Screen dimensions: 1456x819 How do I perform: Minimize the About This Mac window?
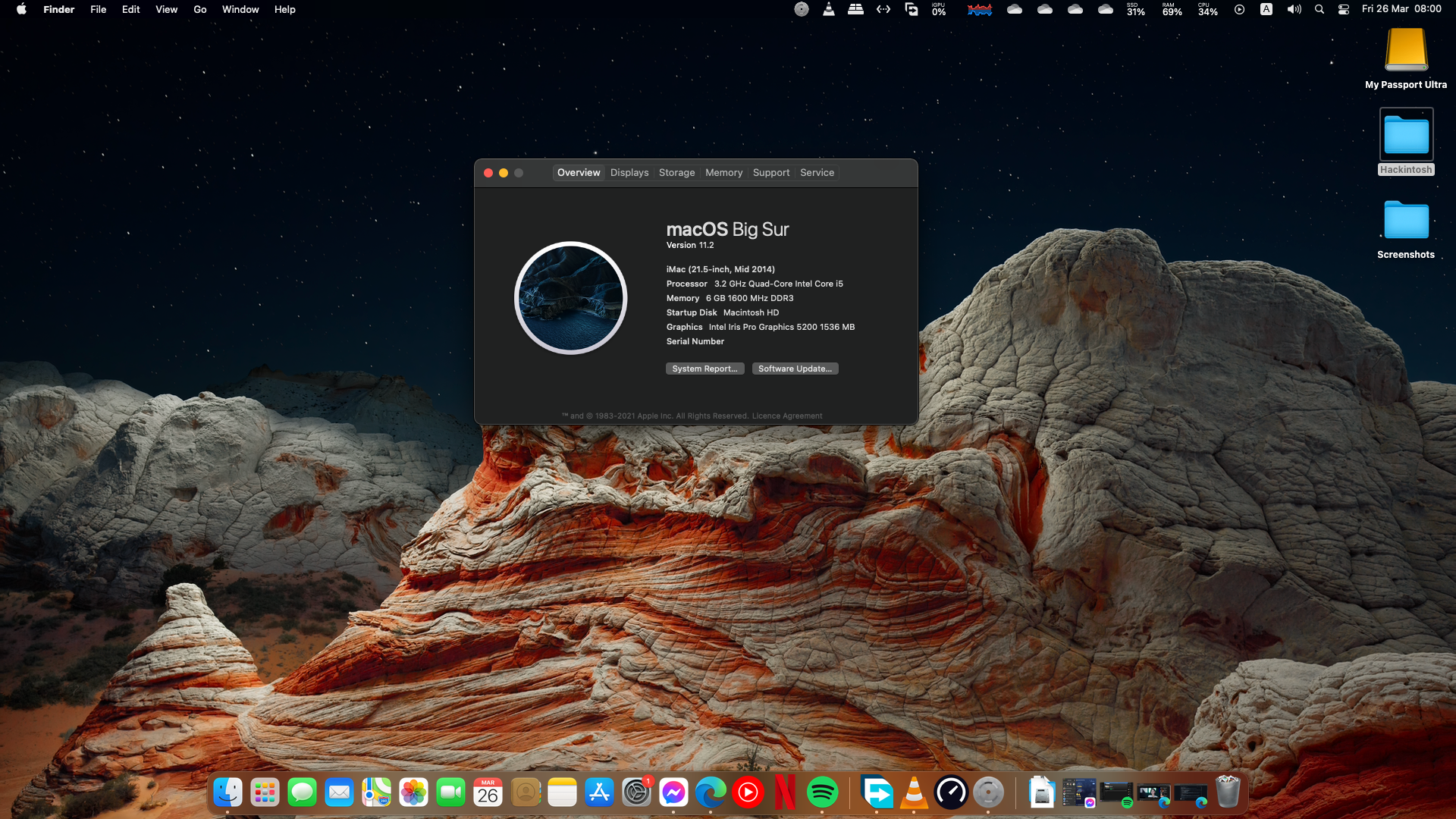[504, 173]
